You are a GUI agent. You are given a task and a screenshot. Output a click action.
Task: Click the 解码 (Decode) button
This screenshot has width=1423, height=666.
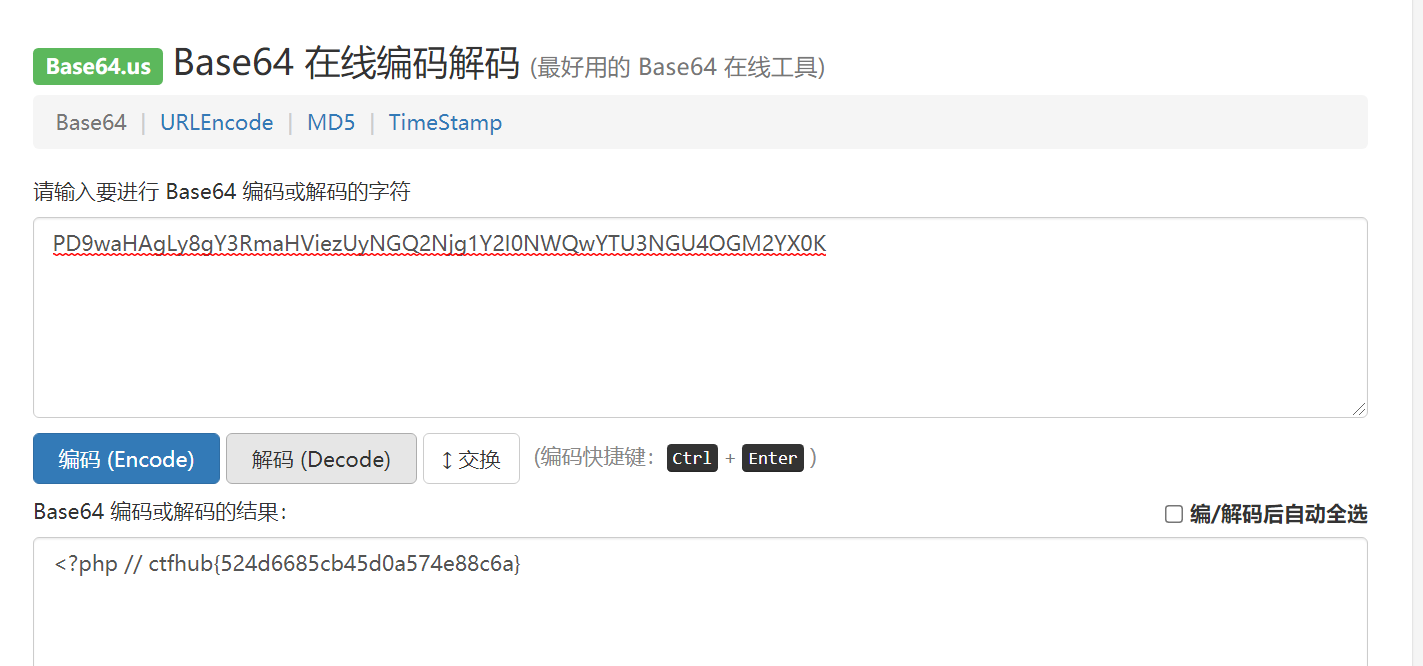tap(321, 459)
